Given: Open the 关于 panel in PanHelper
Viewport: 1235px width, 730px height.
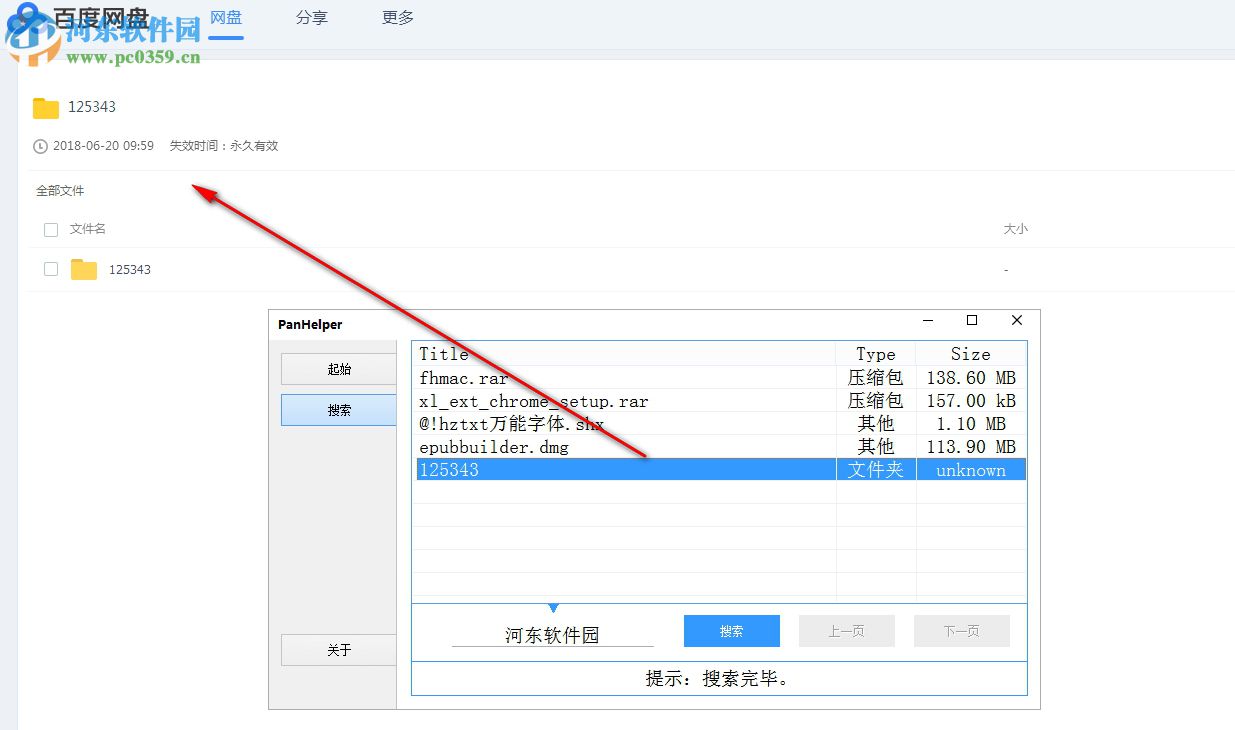Looking at the screenshot, I should click(338, 650).
